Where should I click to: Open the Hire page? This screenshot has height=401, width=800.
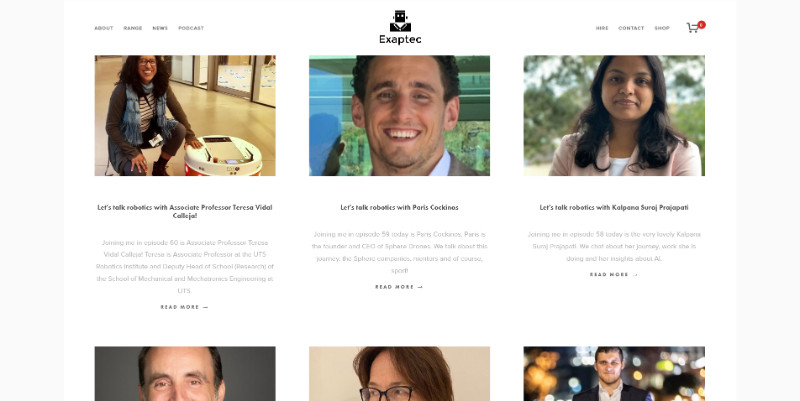(x=602, y=28)
